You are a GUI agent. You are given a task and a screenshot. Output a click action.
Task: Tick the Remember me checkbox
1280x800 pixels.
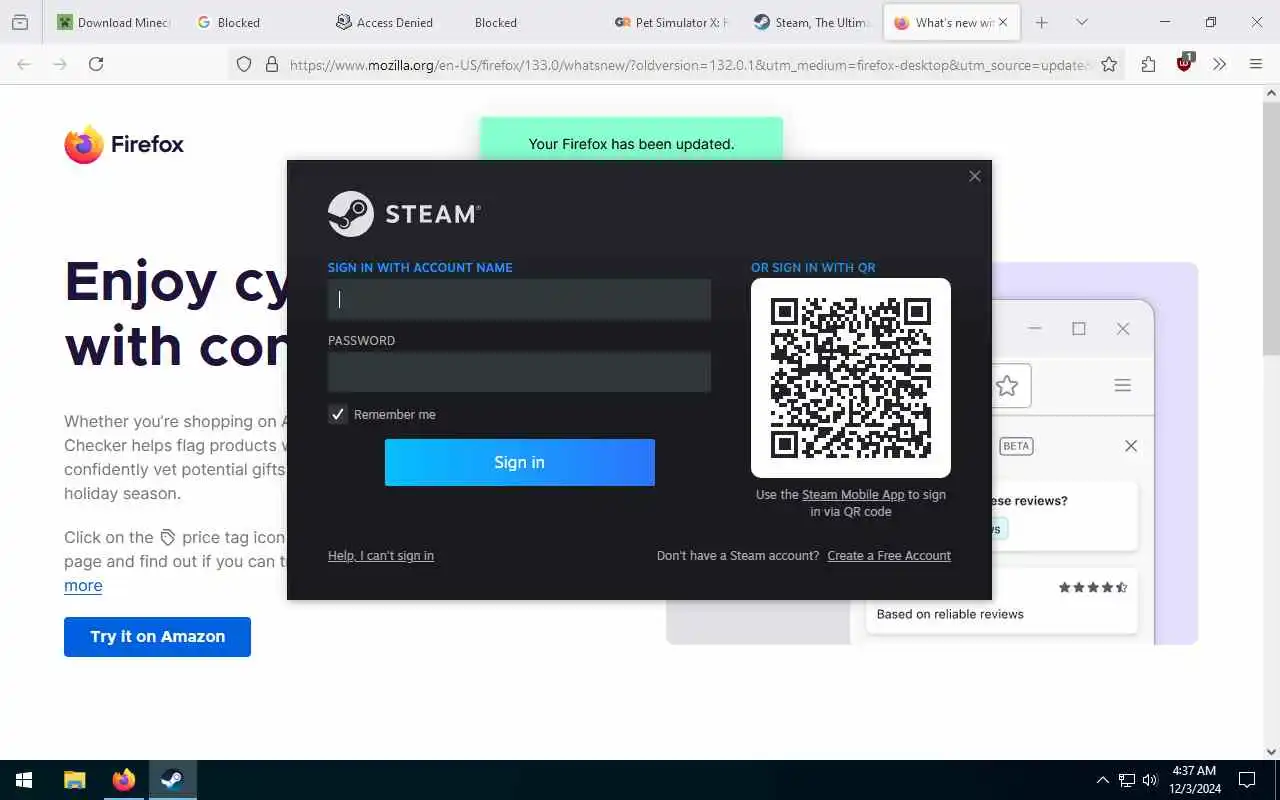tap(338, 414)
